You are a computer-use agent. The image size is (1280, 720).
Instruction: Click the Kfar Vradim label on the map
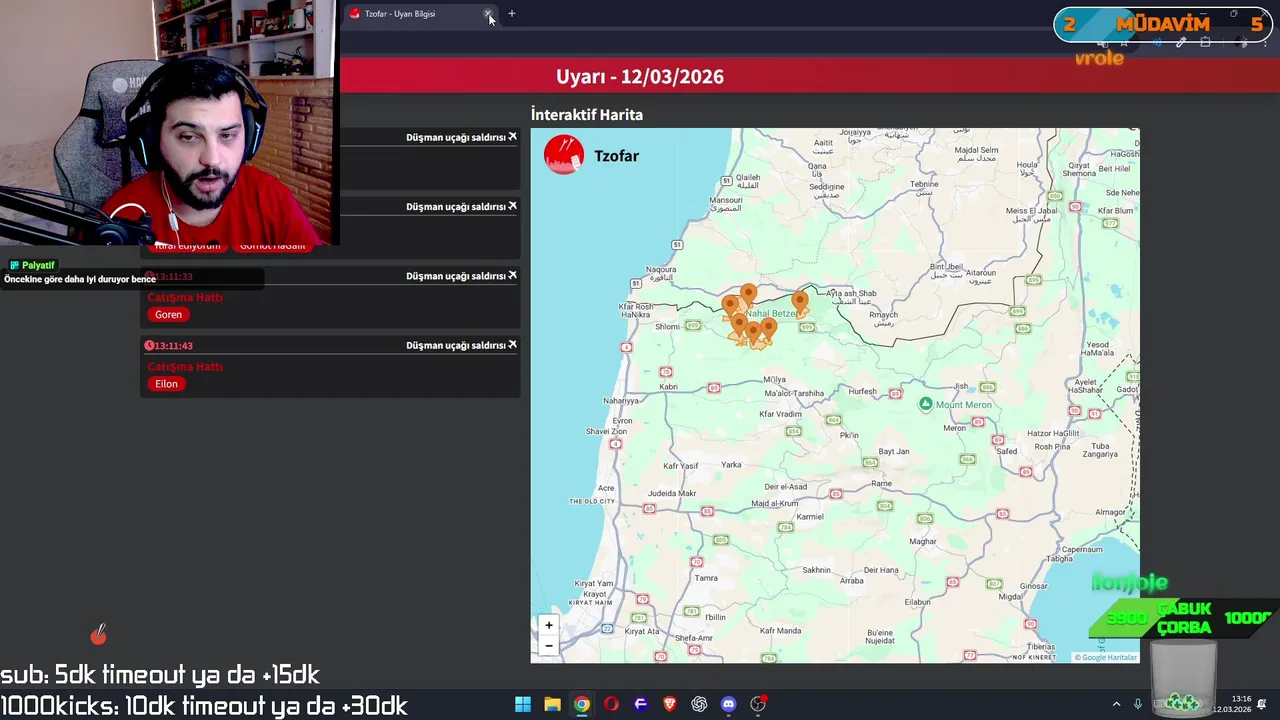click(781, 414)
